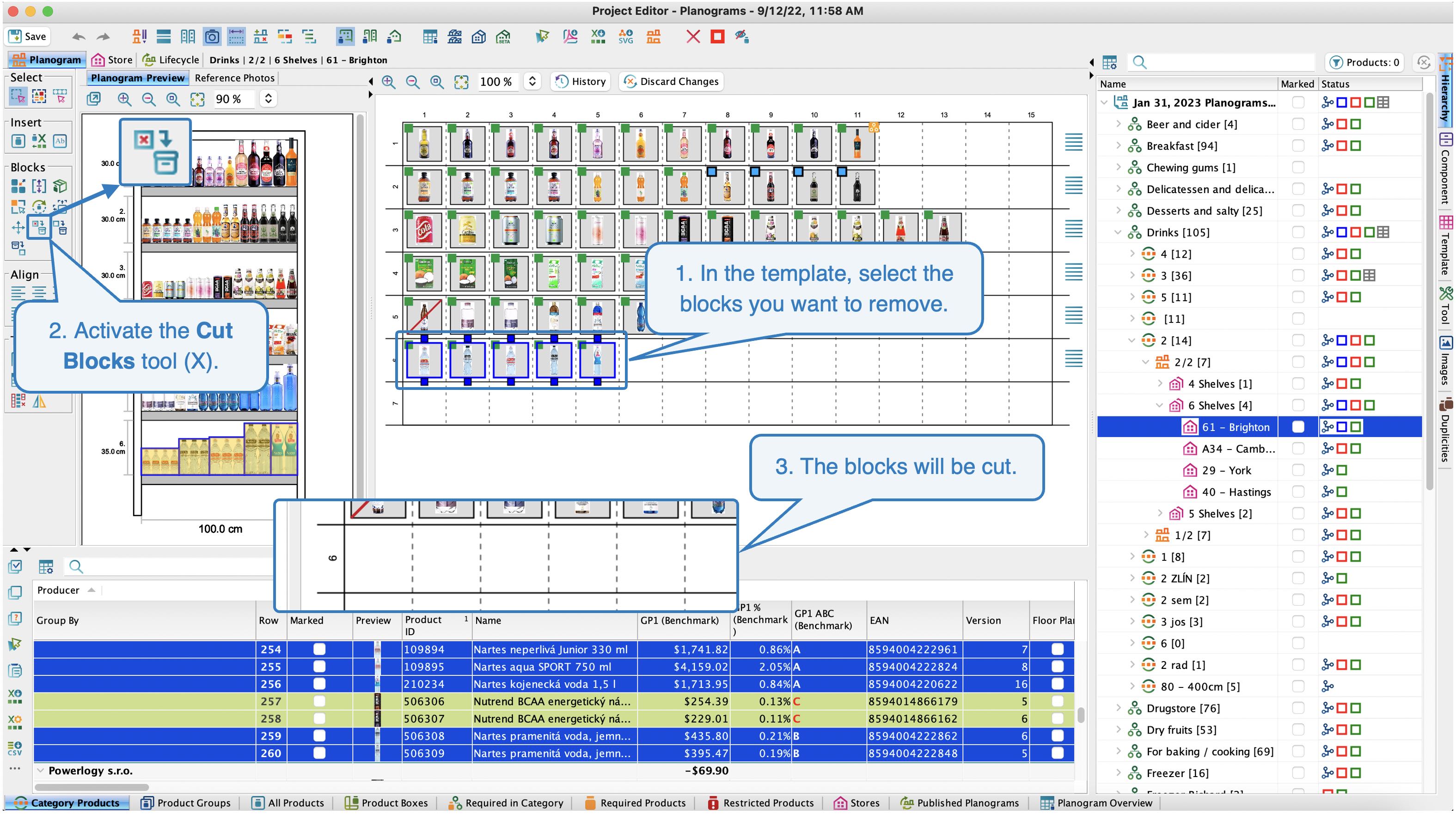1456x814 pixels.
Task: Tick Marked checkbox for Beer and cider
Action: (1298, 124)
